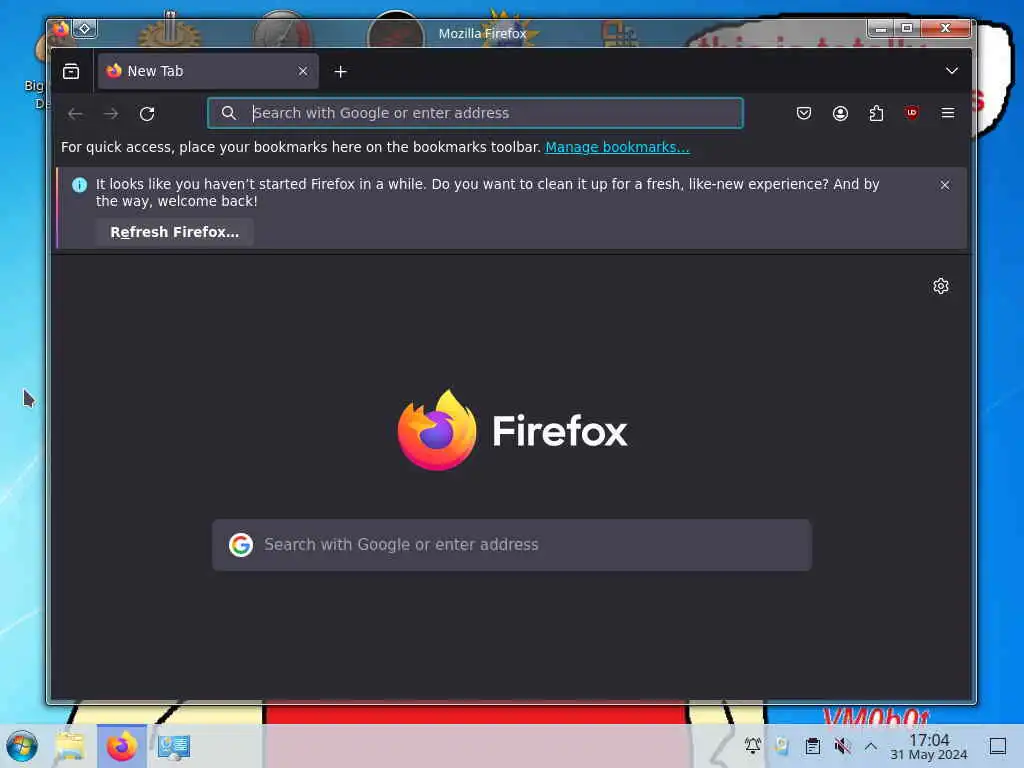Open the clock showing 17:04
1024x768 pixels.
(x=929, y=746)
